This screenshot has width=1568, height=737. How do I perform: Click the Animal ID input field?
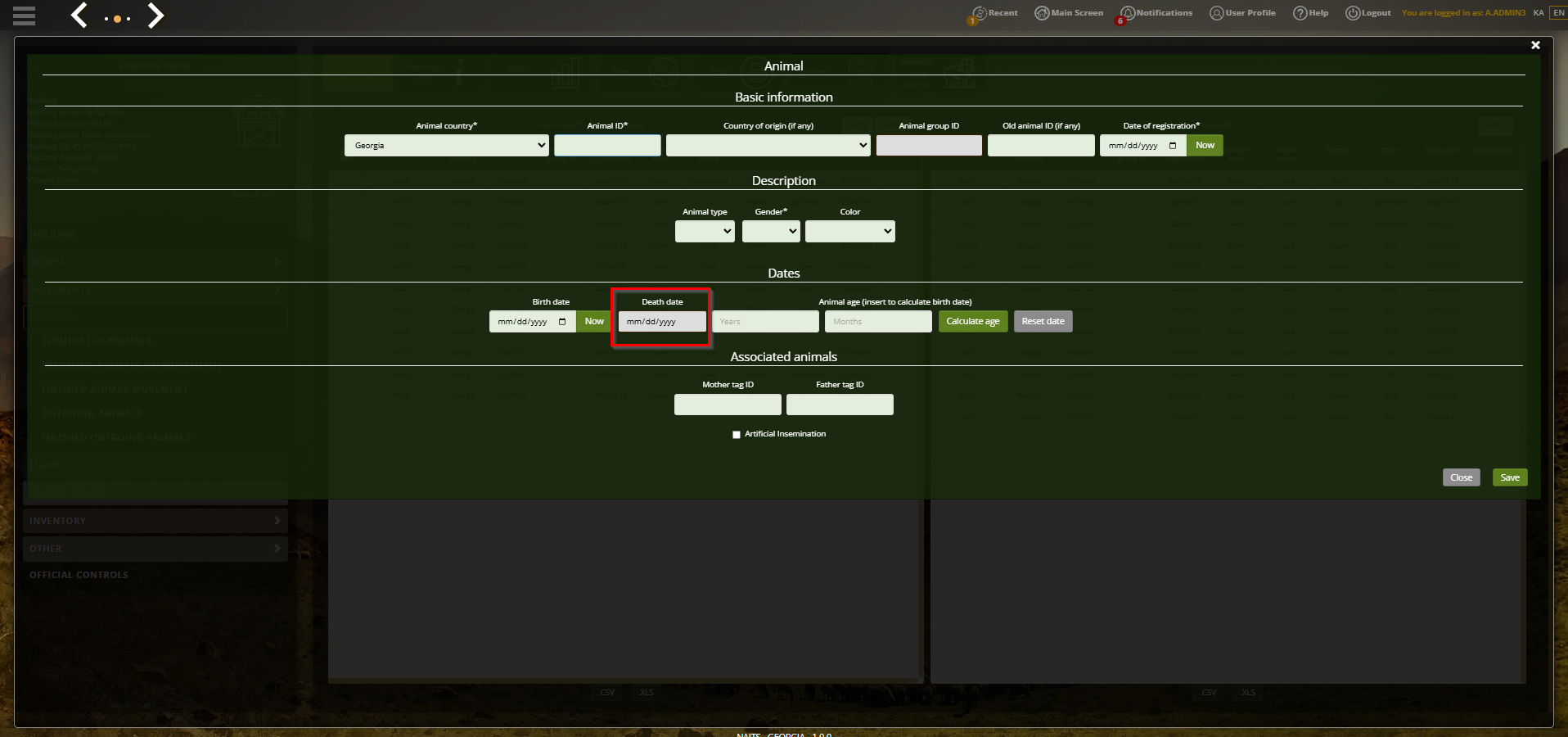tap(607, 146)
